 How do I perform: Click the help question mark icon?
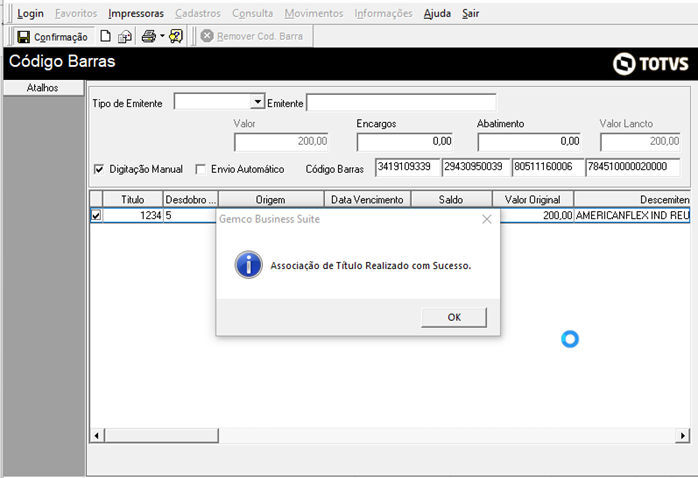[176, 36]
